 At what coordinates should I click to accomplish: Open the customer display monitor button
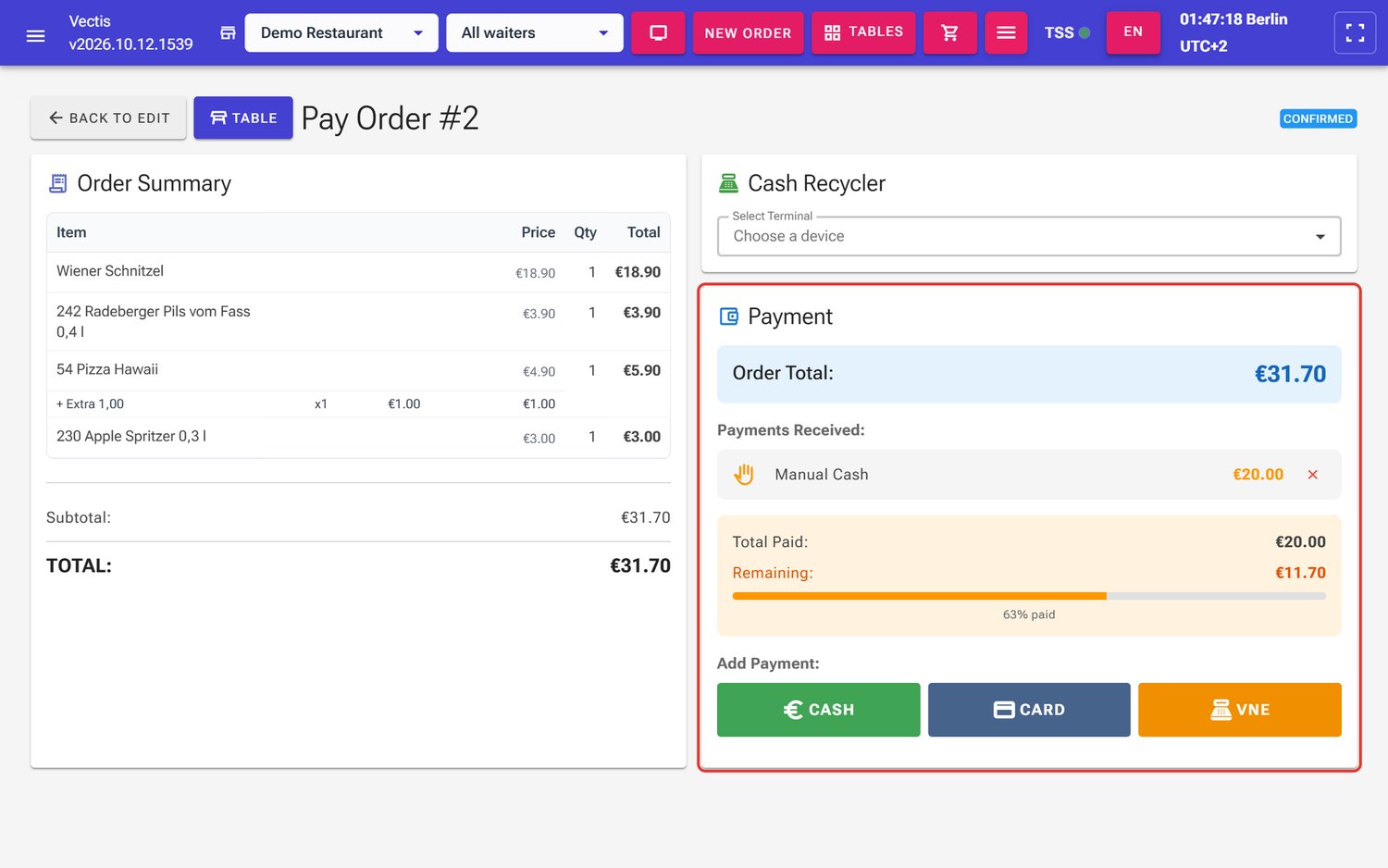(658, 33)
